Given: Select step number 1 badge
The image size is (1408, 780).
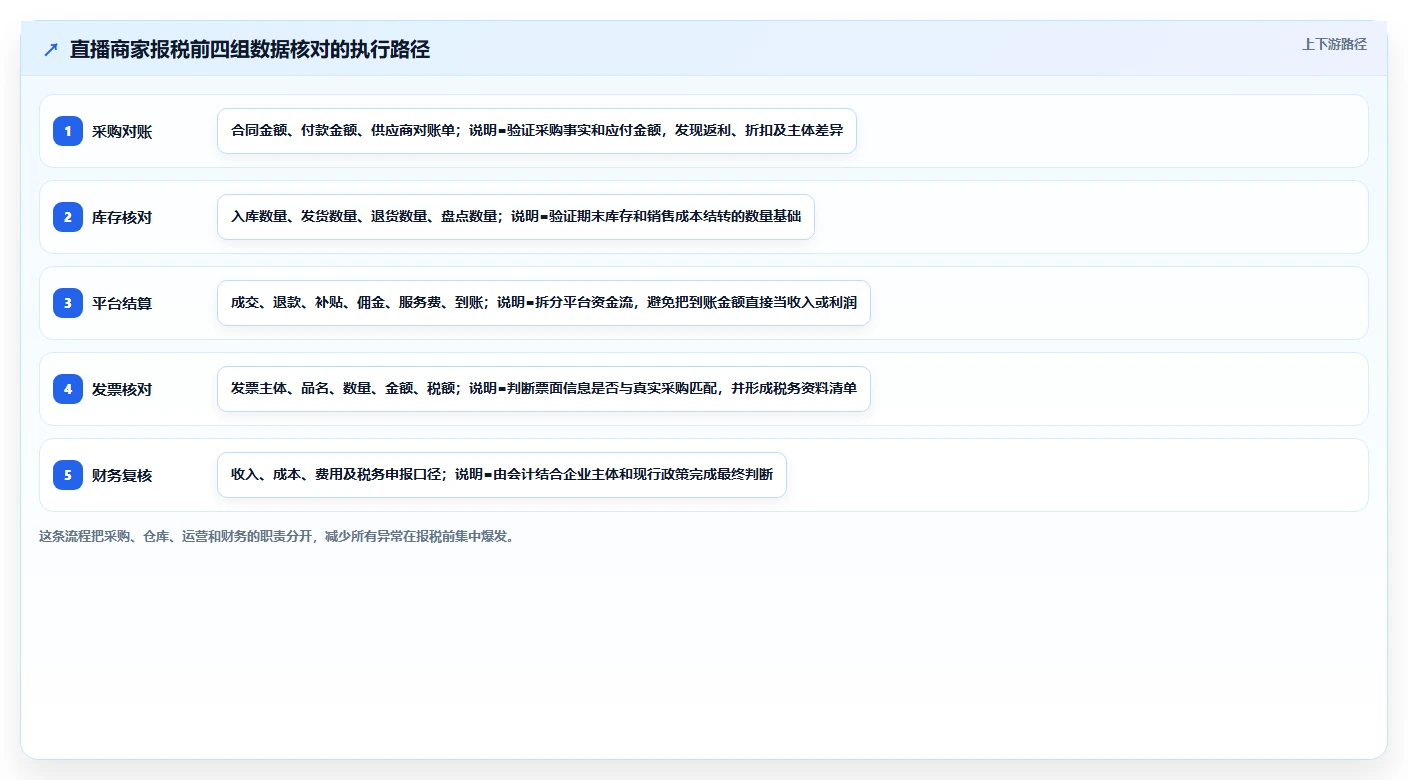Looking at the screenshot, I should point(68,131).
